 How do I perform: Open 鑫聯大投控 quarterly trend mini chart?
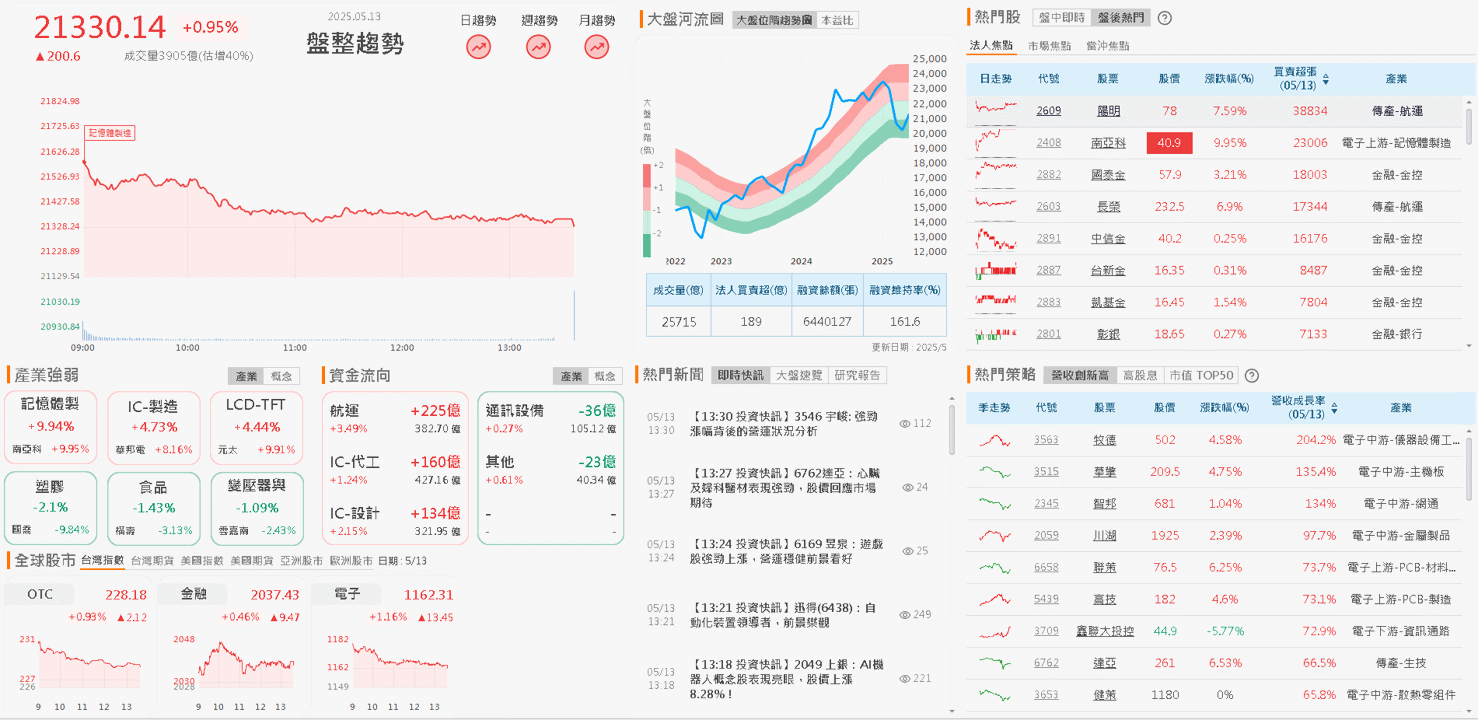coord(995,631)
